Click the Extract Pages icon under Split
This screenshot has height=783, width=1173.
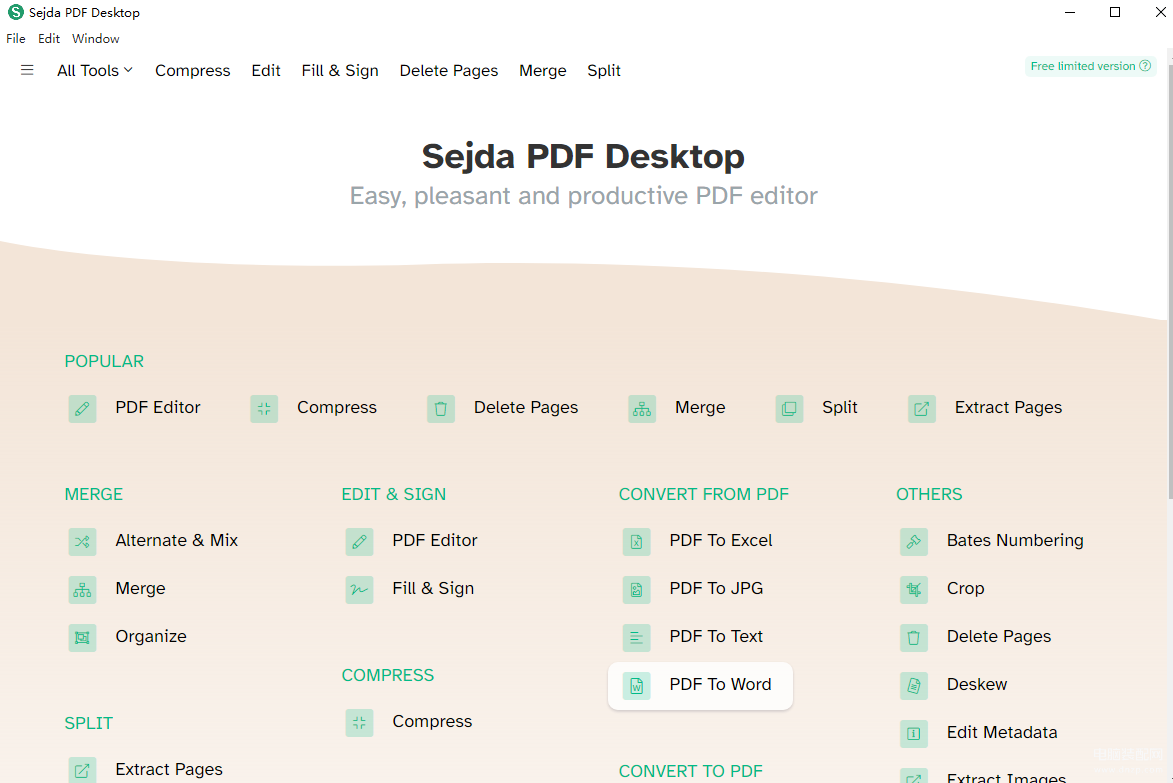82,770
